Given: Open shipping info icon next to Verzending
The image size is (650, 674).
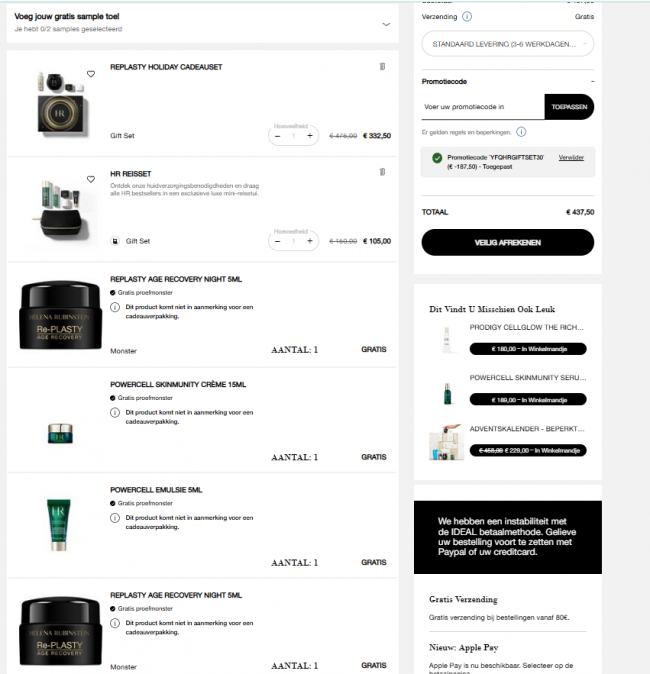Looking at the screenshot, I should (467, 16).
